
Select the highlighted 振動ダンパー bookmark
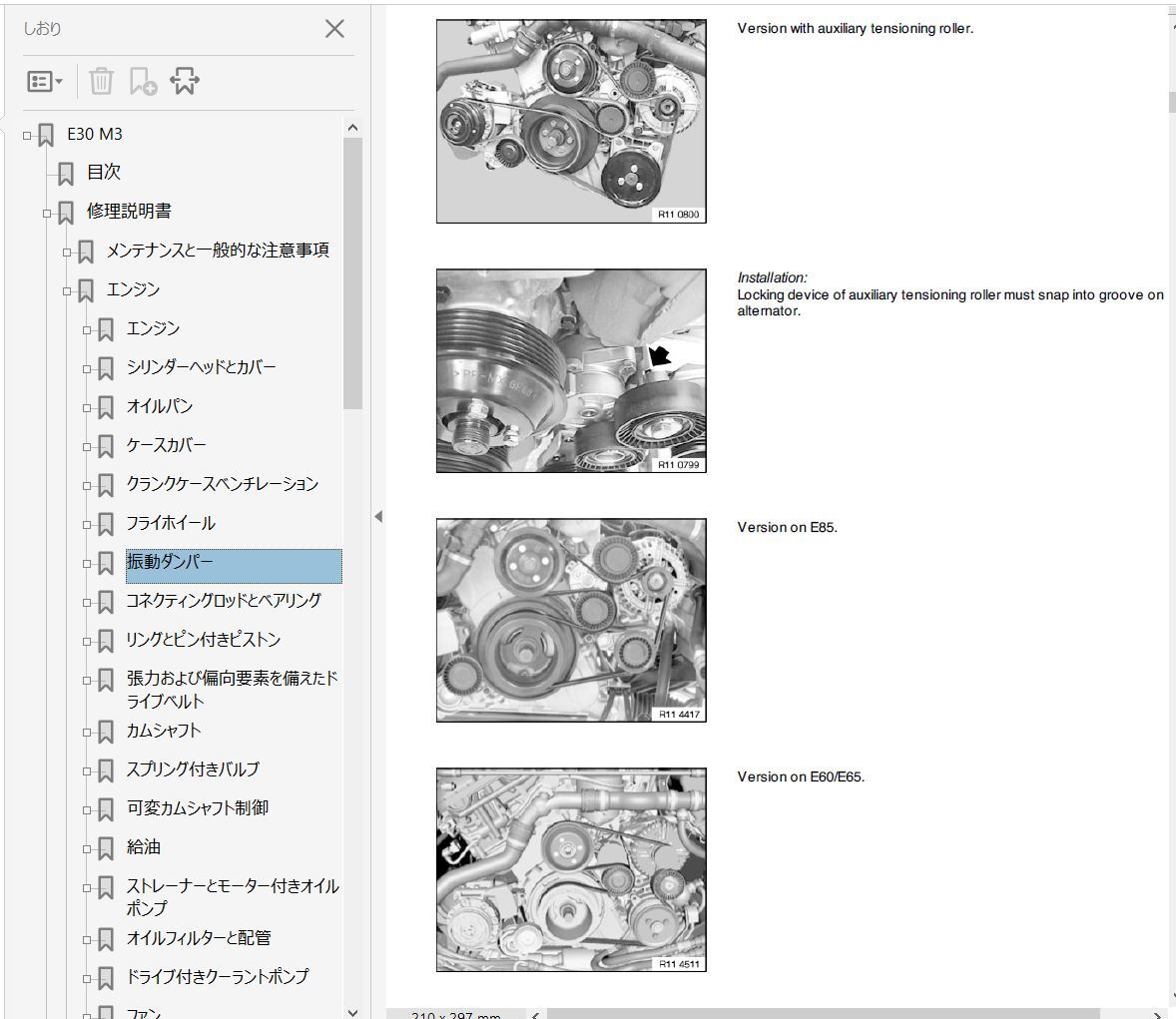(x=234, y=565)
